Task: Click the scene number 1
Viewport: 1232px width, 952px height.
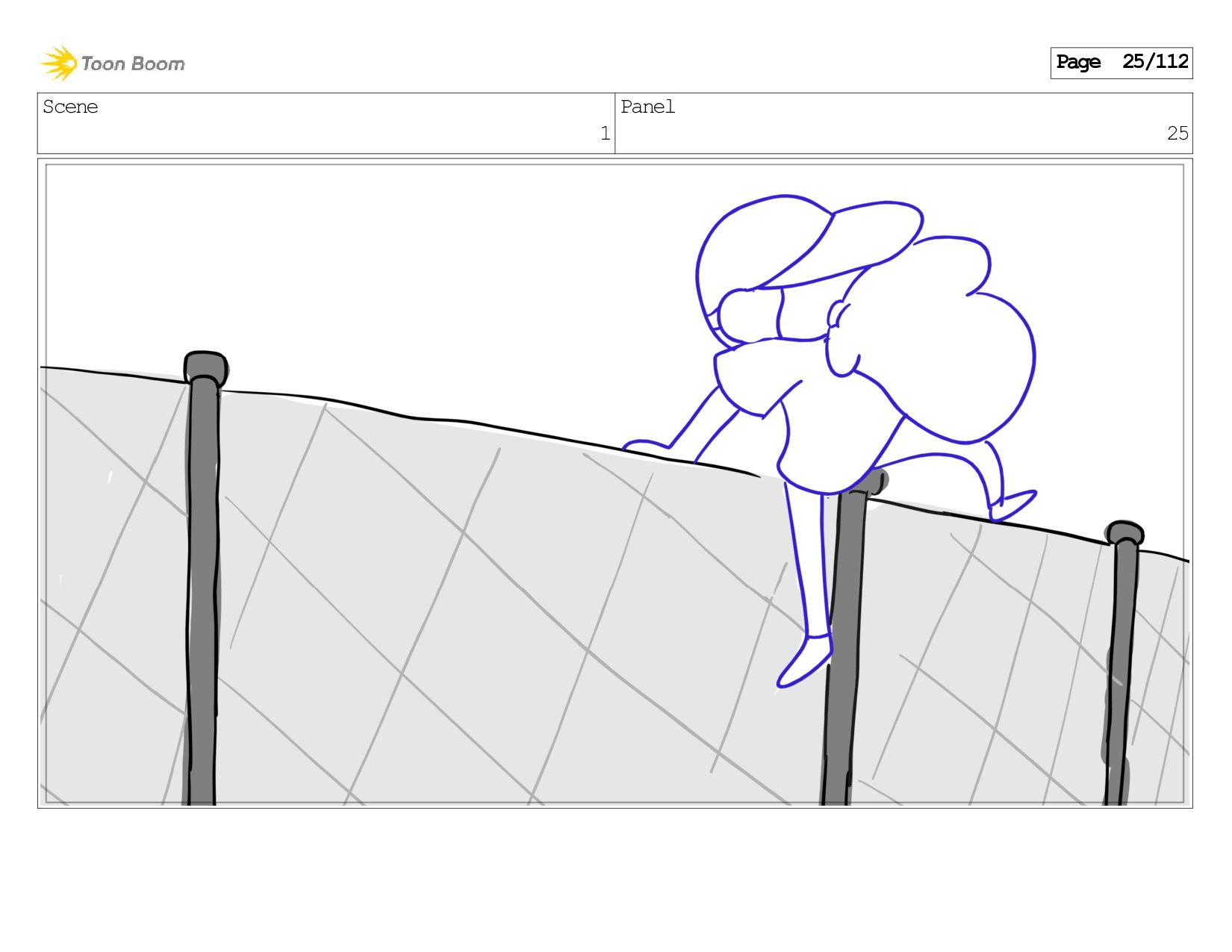Action: pos(605,134)
